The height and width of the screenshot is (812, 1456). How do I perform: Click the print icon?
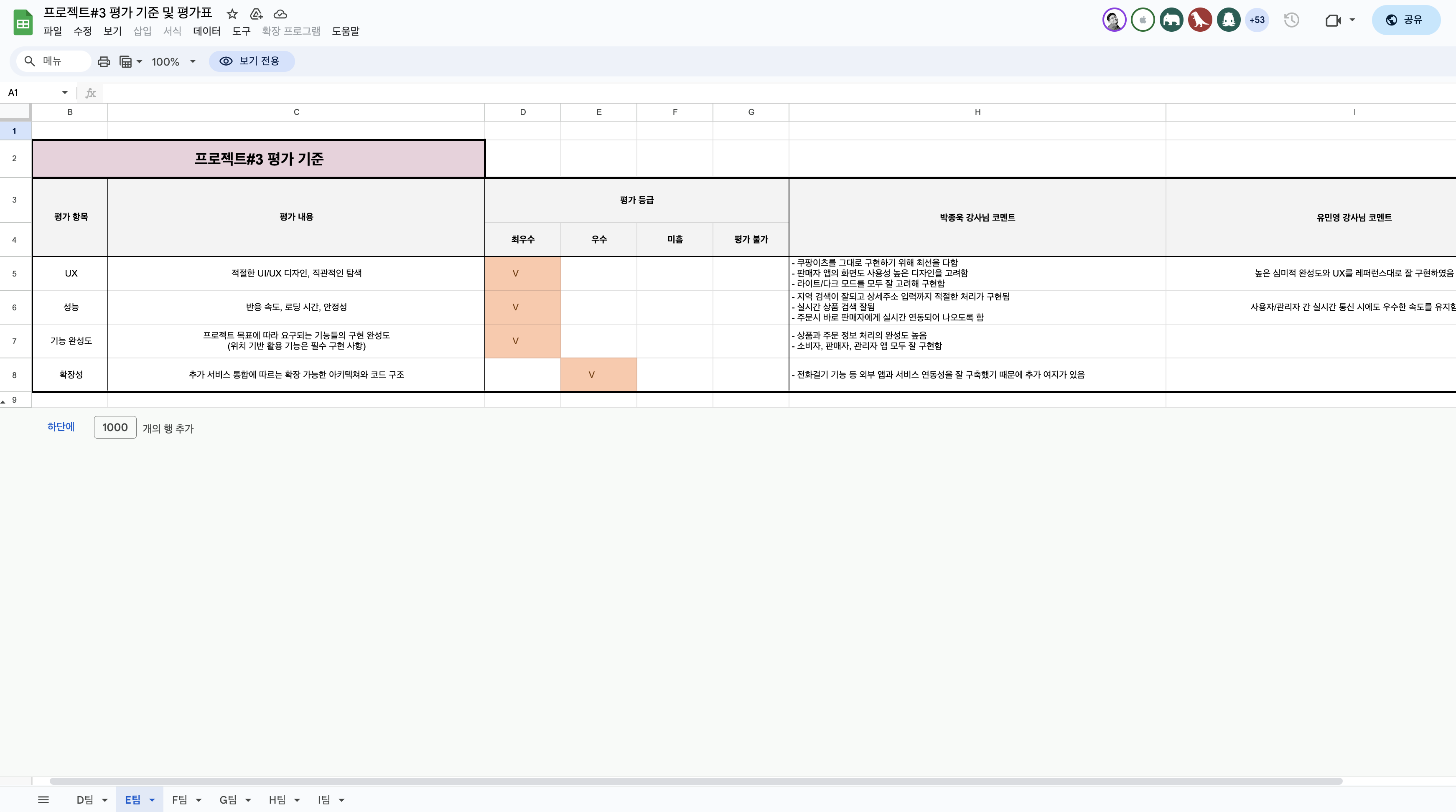pyautogui.click(x=104, y=61)
